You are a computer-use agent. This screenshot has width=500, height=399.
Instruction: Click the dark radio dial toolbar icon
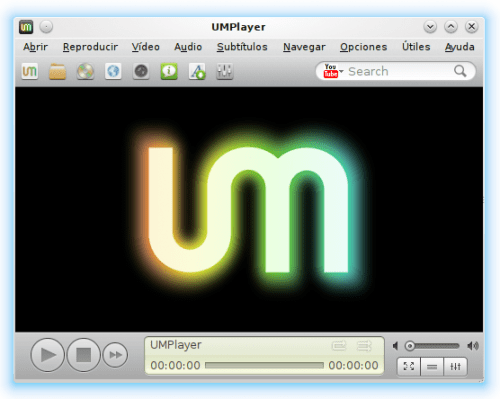[x=141, y=71]
